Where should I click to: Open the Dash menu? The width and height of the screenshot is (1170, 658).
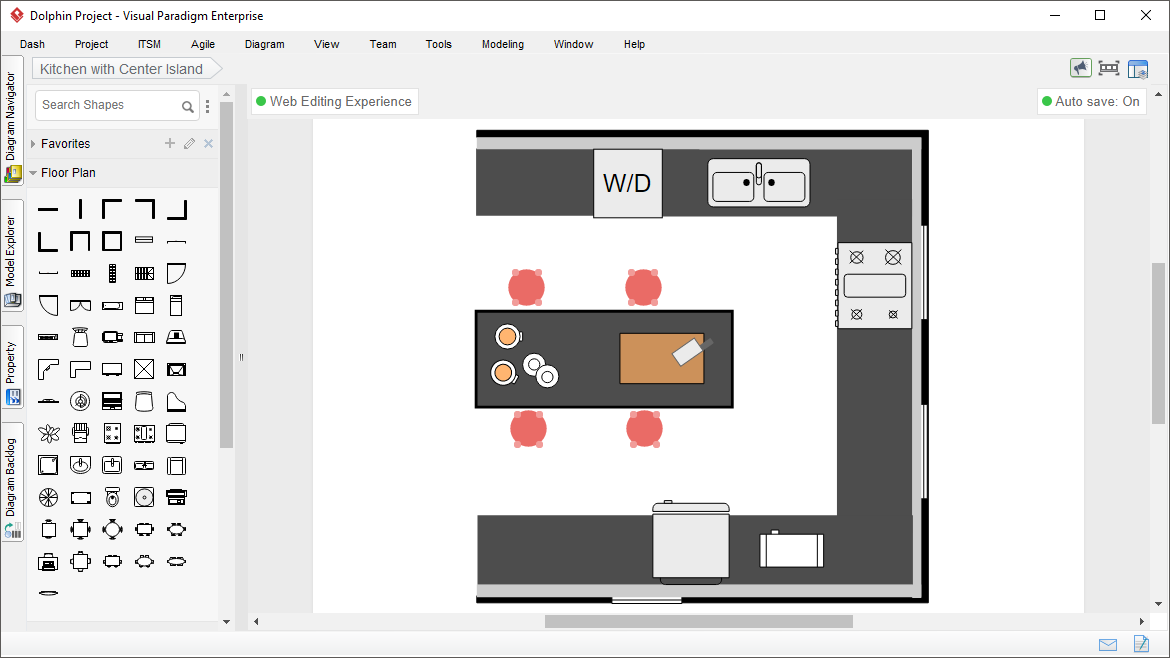(x=32, y=44)
